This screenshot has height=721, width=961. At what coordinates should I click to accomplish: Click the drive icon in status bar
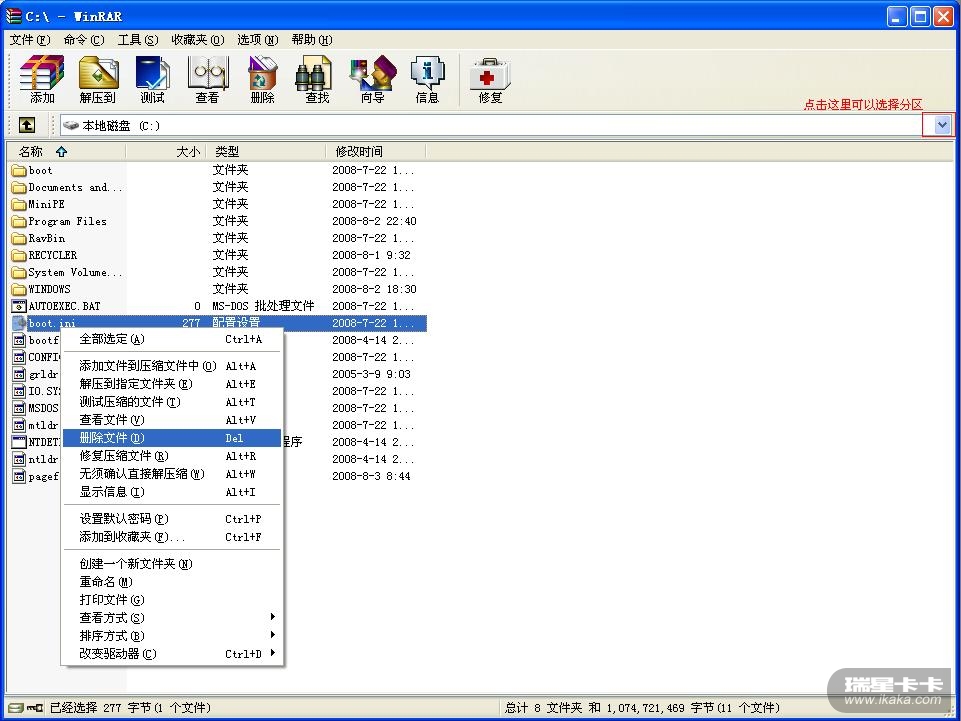pos(16,708)
